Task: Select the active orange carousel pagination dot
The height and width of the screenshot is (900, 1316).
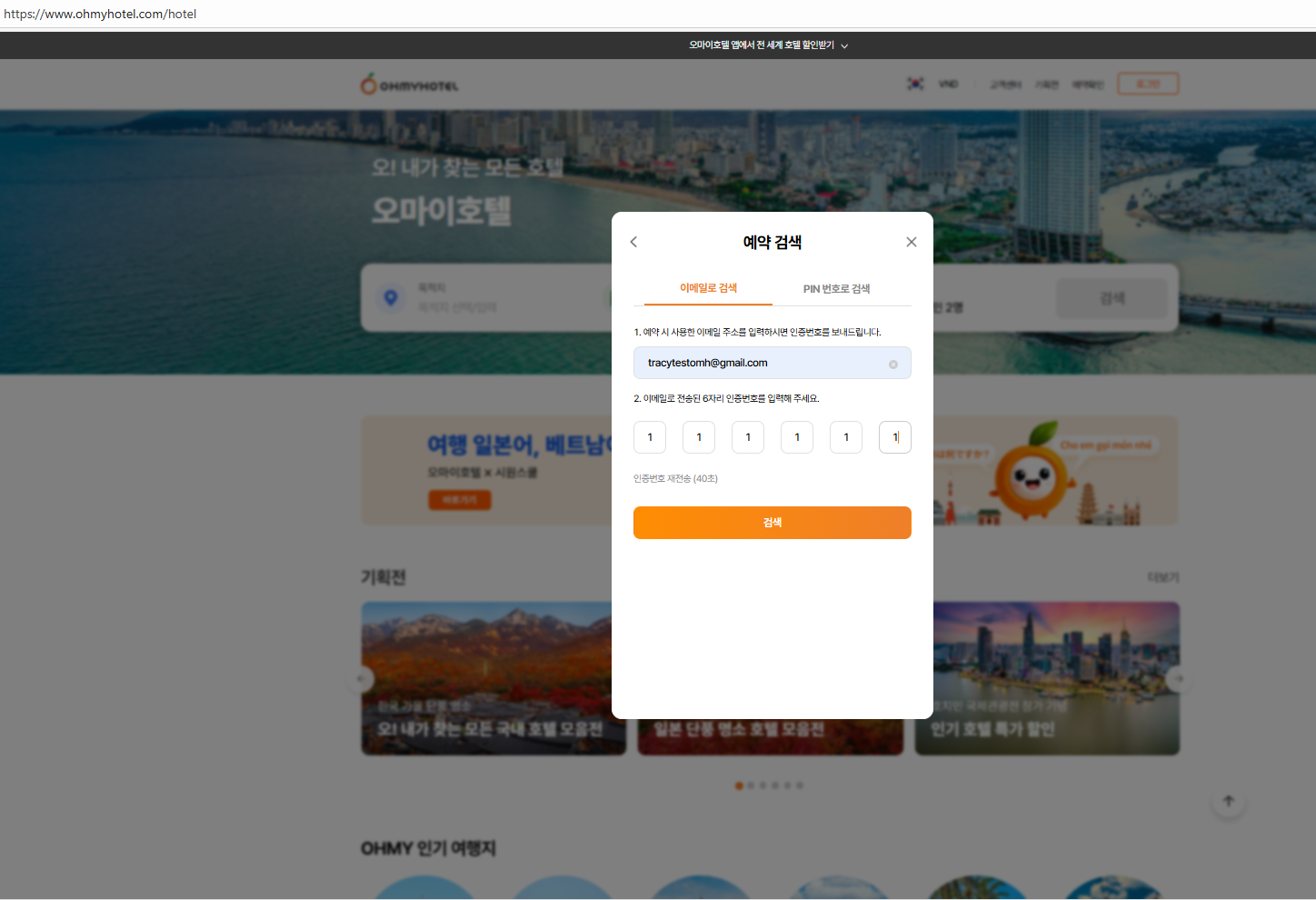Action: pyautogui.click(x=739, y=785)
